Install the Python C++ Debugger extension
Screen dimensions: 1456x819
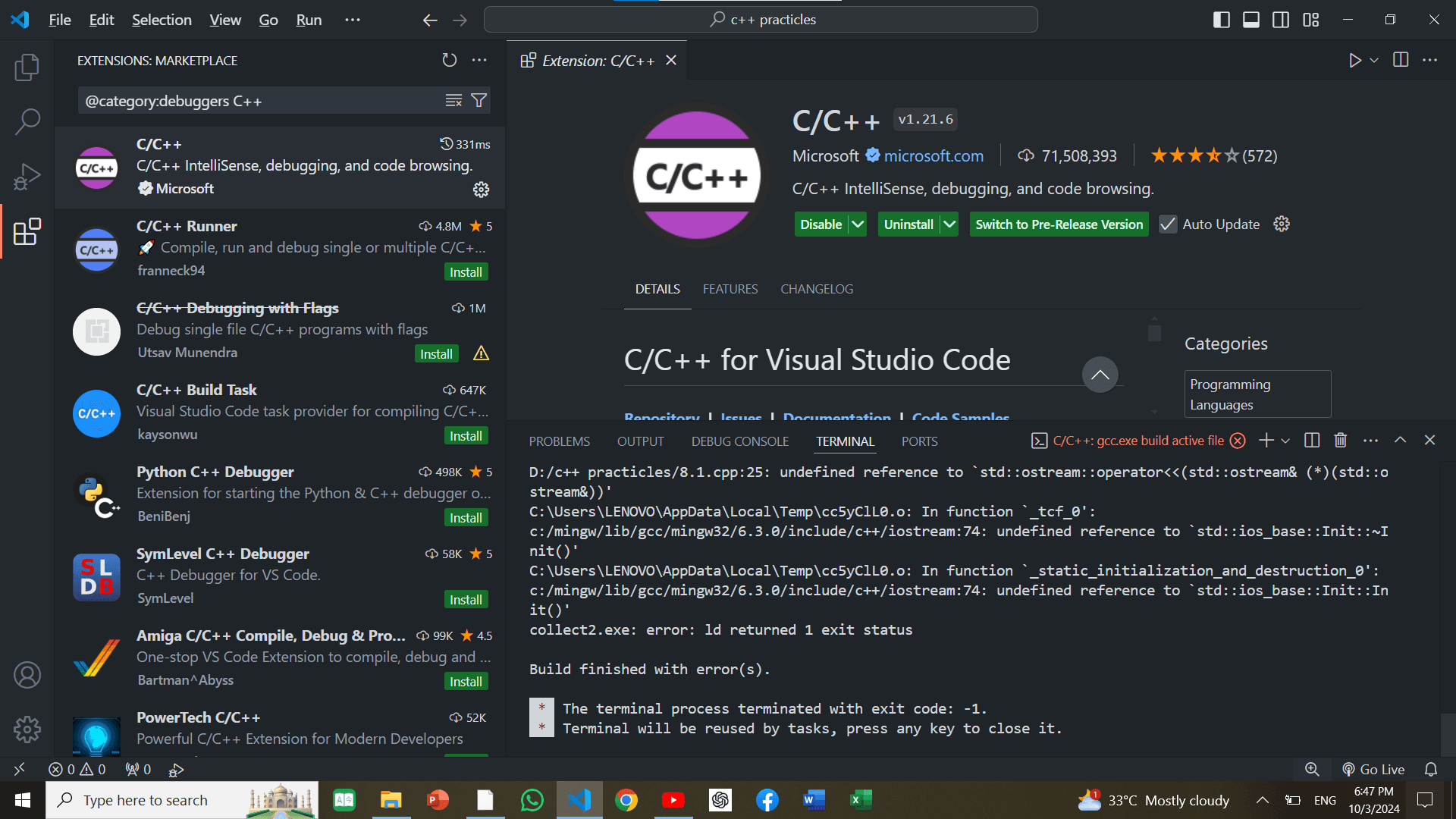(x=466, y=518)
